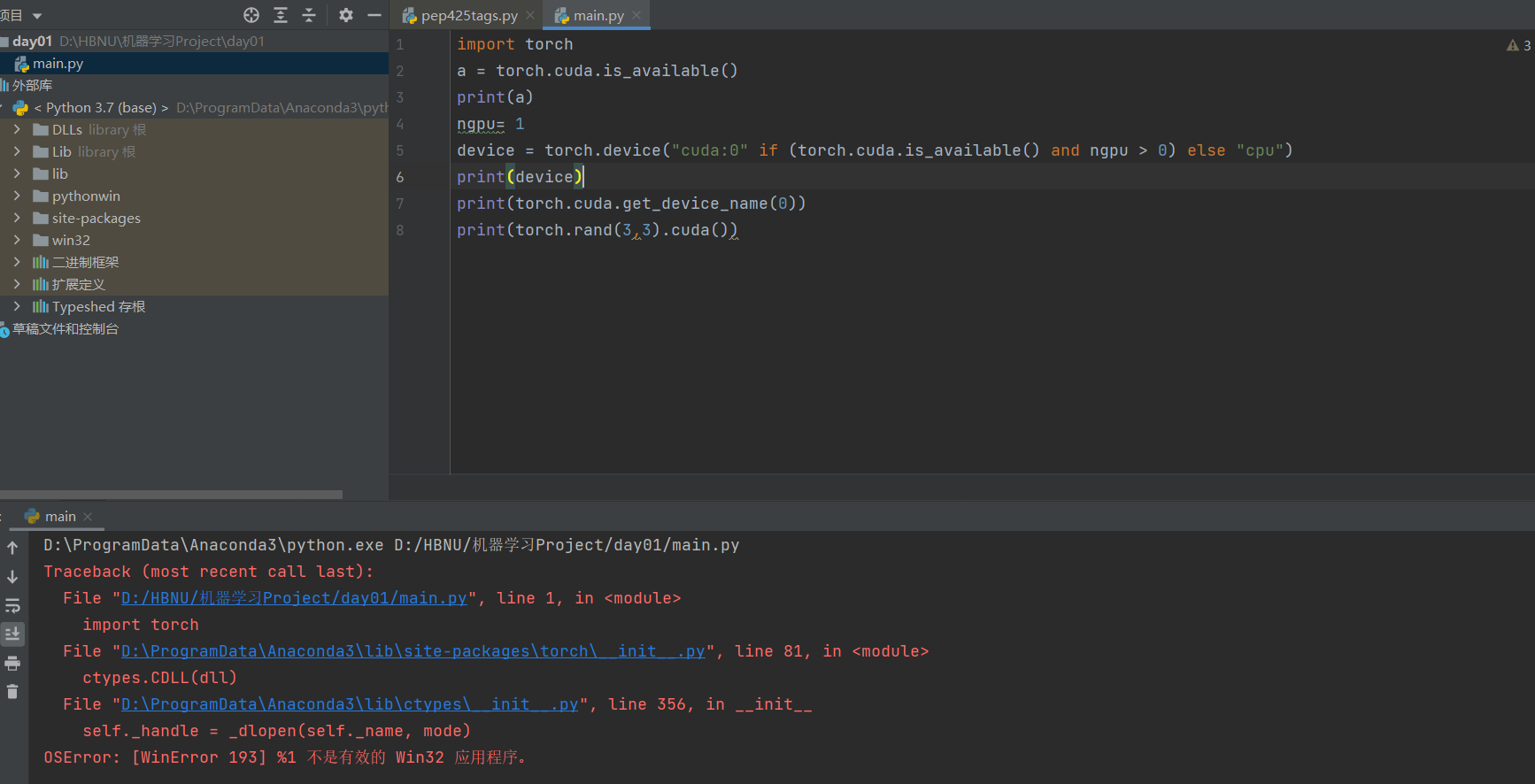This screenshot has height=784, width=1535.
Task: Click the 'import torch' code line
Action: [515, 44]
